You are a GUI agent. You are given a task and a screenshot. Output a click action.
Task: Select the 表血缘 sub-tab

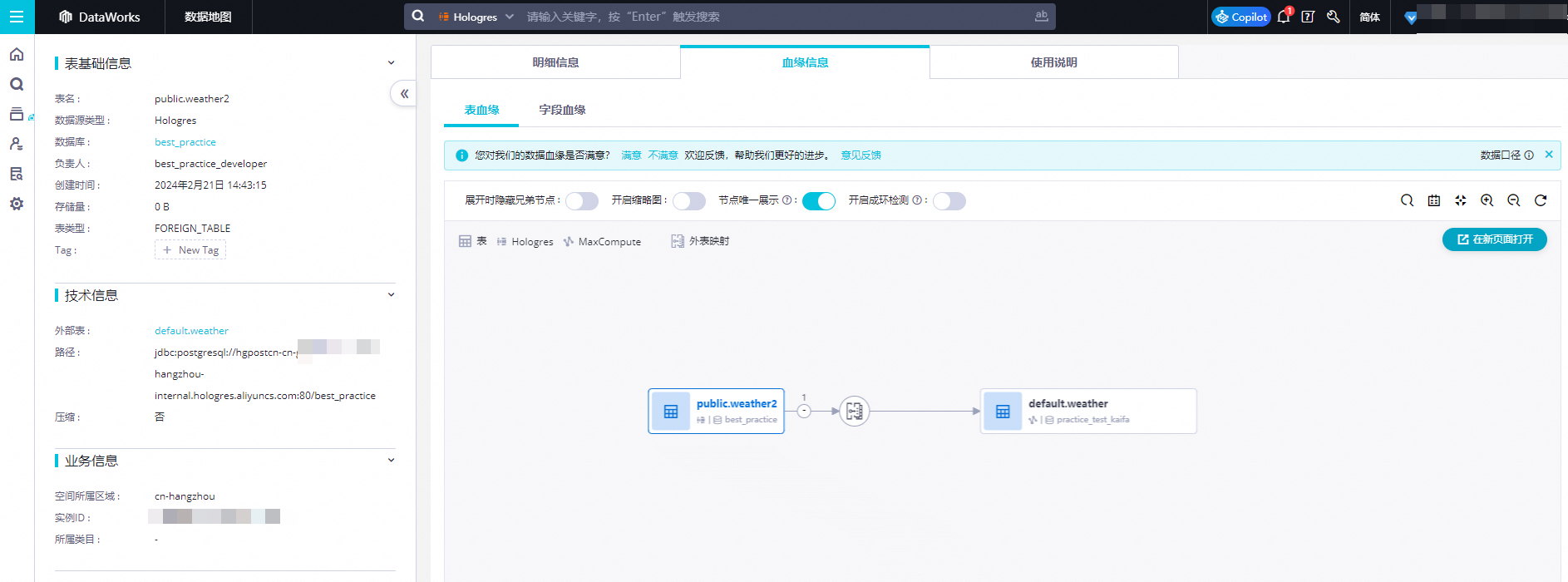click(x=481, y=110)
